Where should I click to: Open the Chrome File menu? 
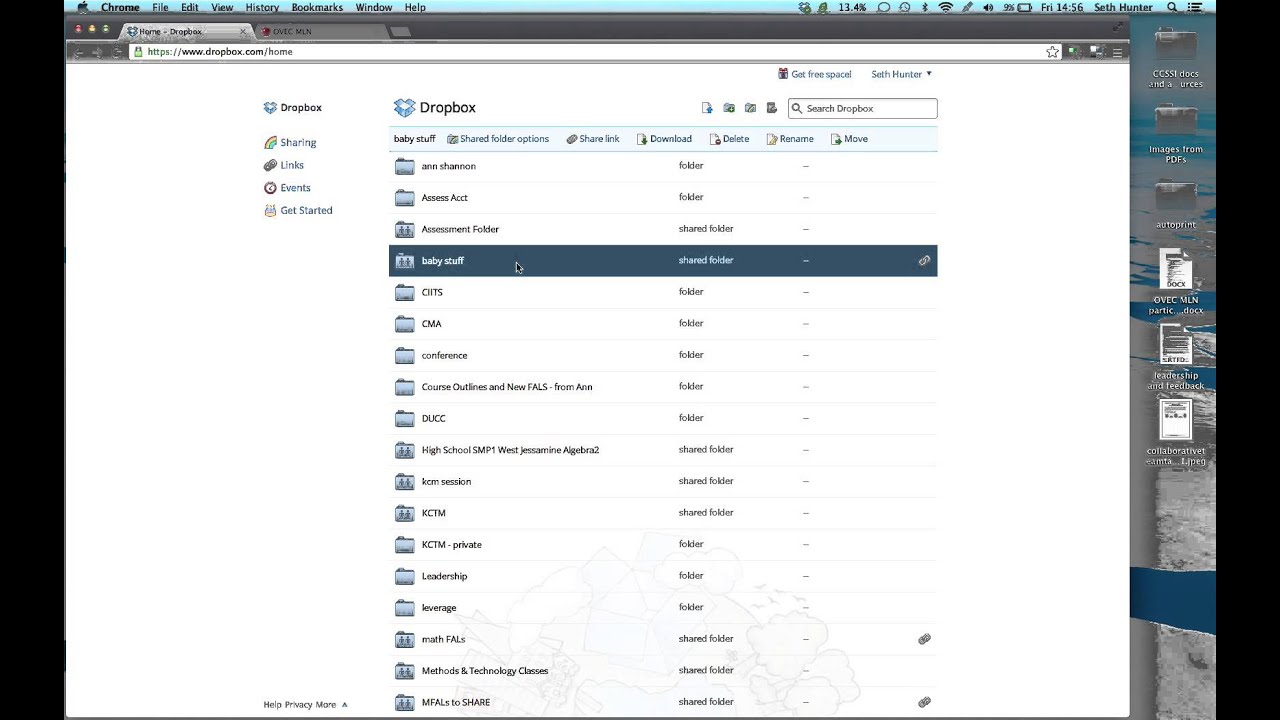(160, 7)
